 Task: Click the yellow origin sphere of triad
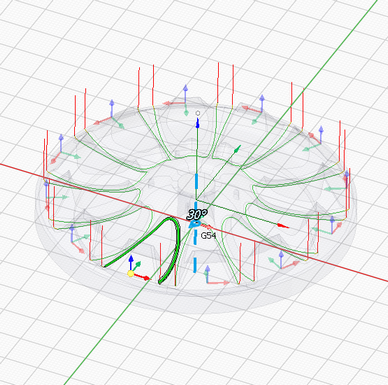click(131, 274)
